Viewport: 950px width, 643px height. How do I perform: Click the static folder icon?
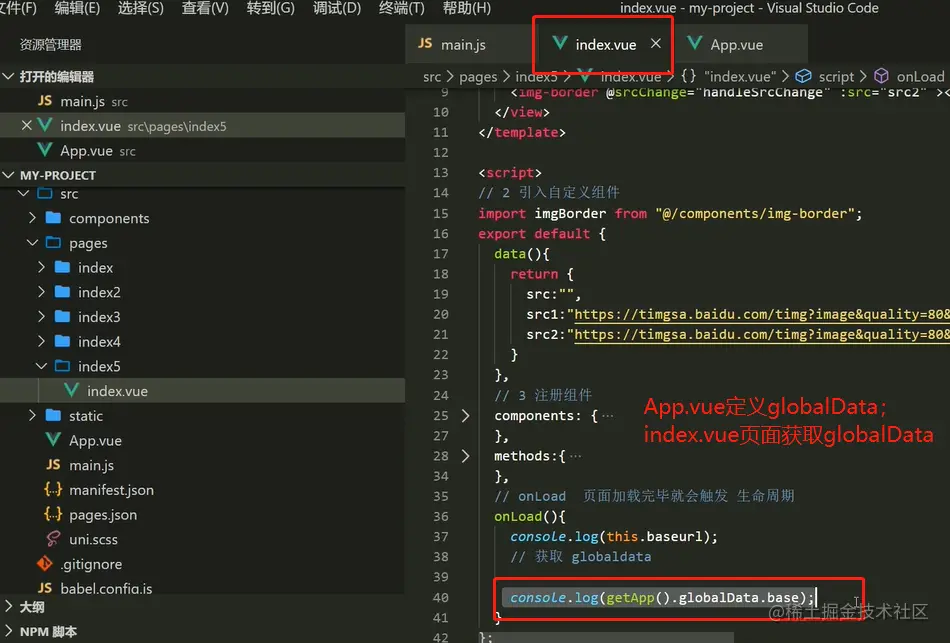point(53,415)
